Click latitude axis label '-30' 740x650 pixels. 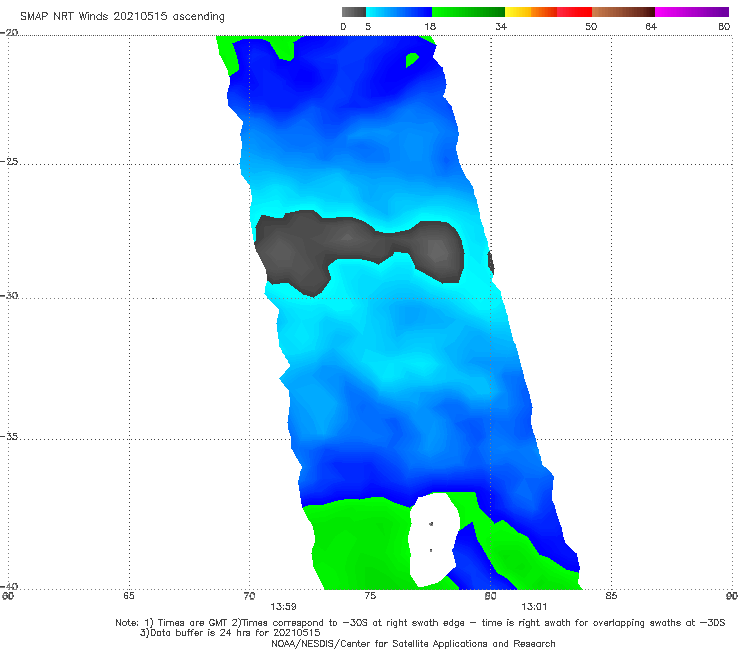[9, 295]
